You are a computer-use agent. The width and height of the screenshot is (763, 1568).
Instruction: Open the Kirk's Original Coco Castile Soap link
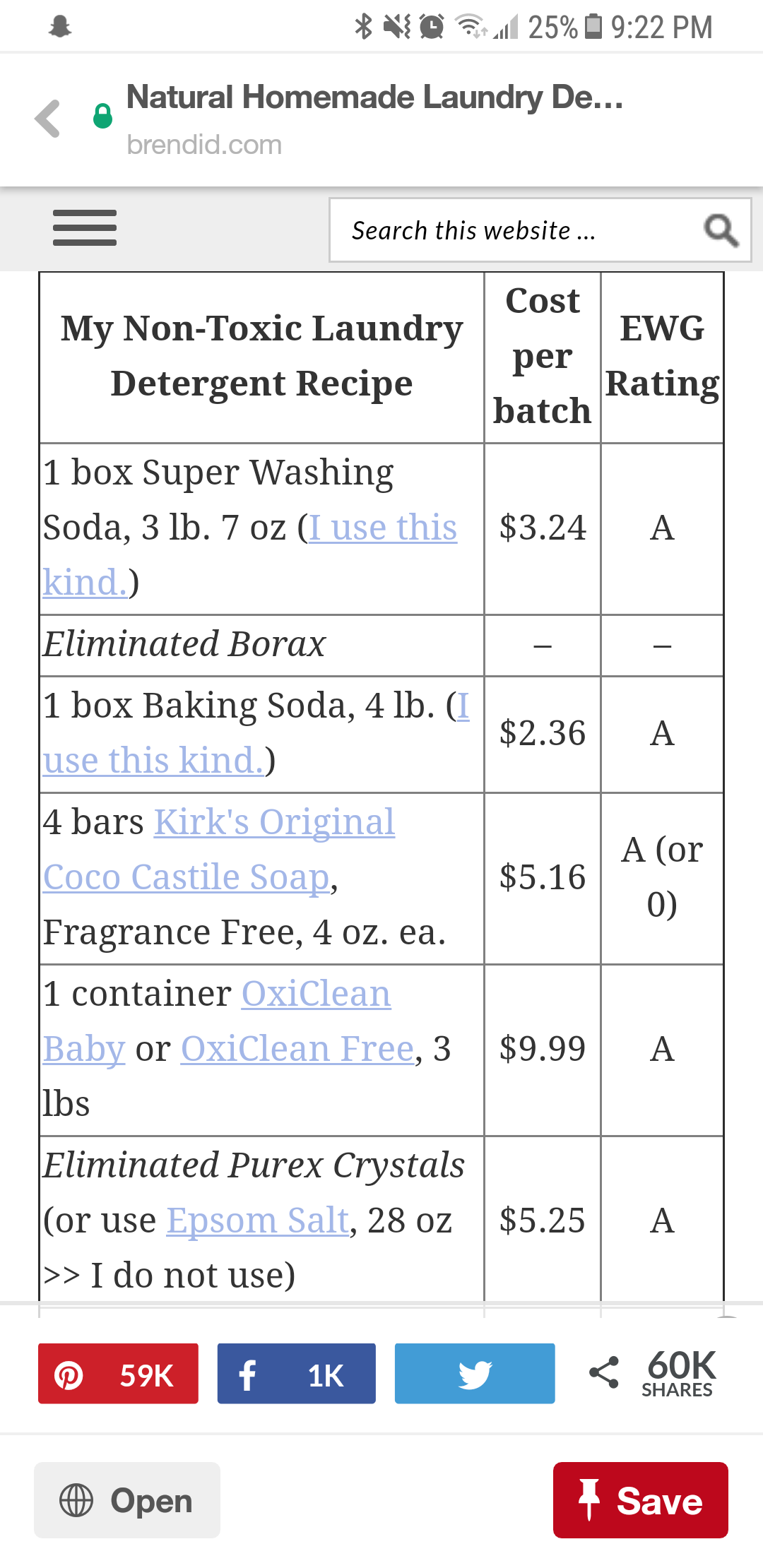coord(274,823)
